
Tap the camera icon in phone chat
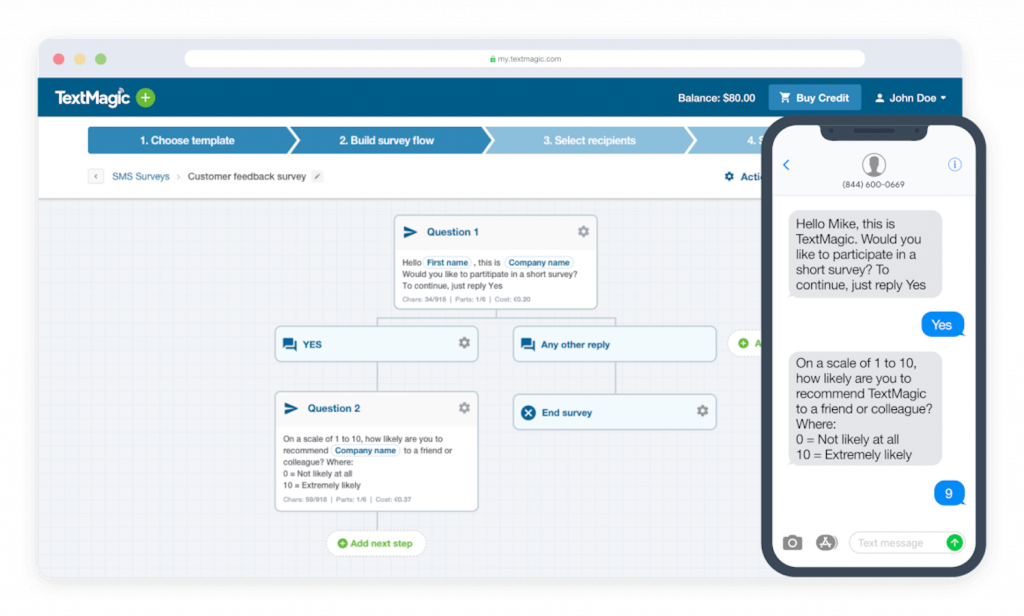point(792,543)
